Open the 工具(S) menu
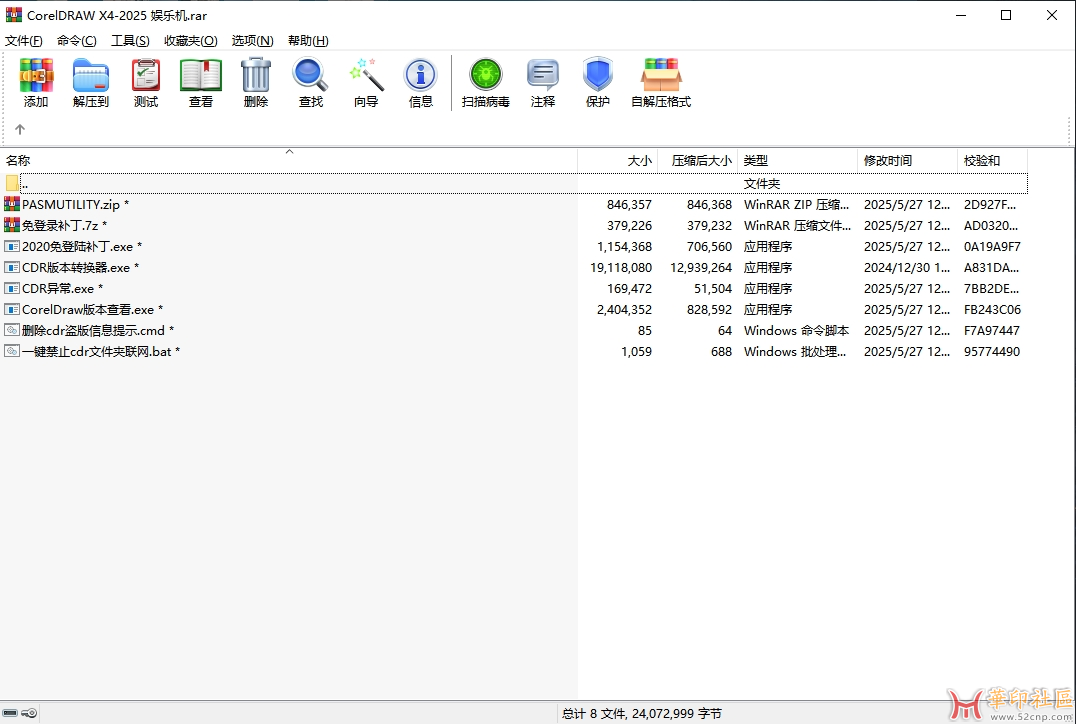The image size is (1076, 724). (x=130, y=40)
